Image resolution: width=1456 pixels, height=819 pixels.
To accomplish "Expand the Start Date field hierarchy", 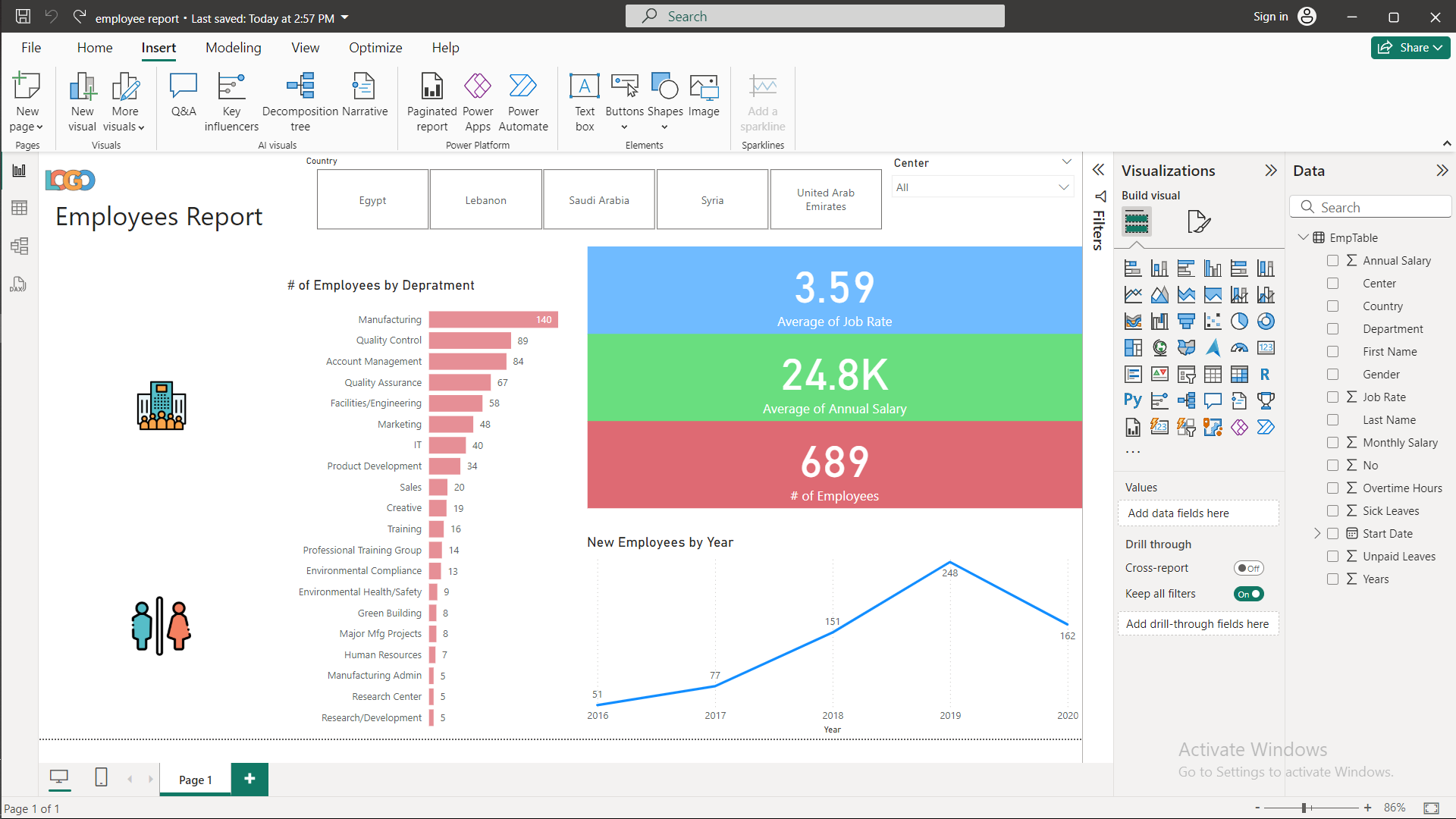I will click(x=1317, y=534).
